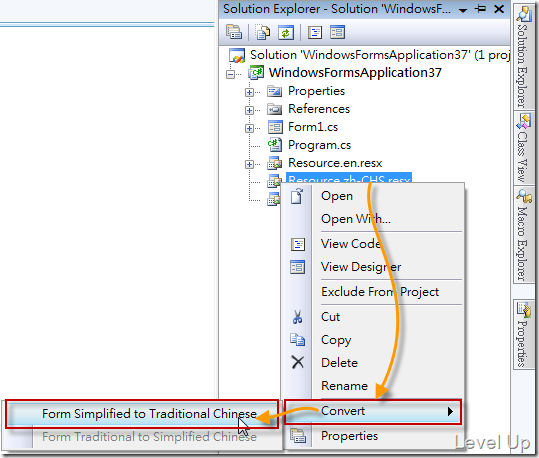Click the Properties icon in context menu

(x=298, y=435)
